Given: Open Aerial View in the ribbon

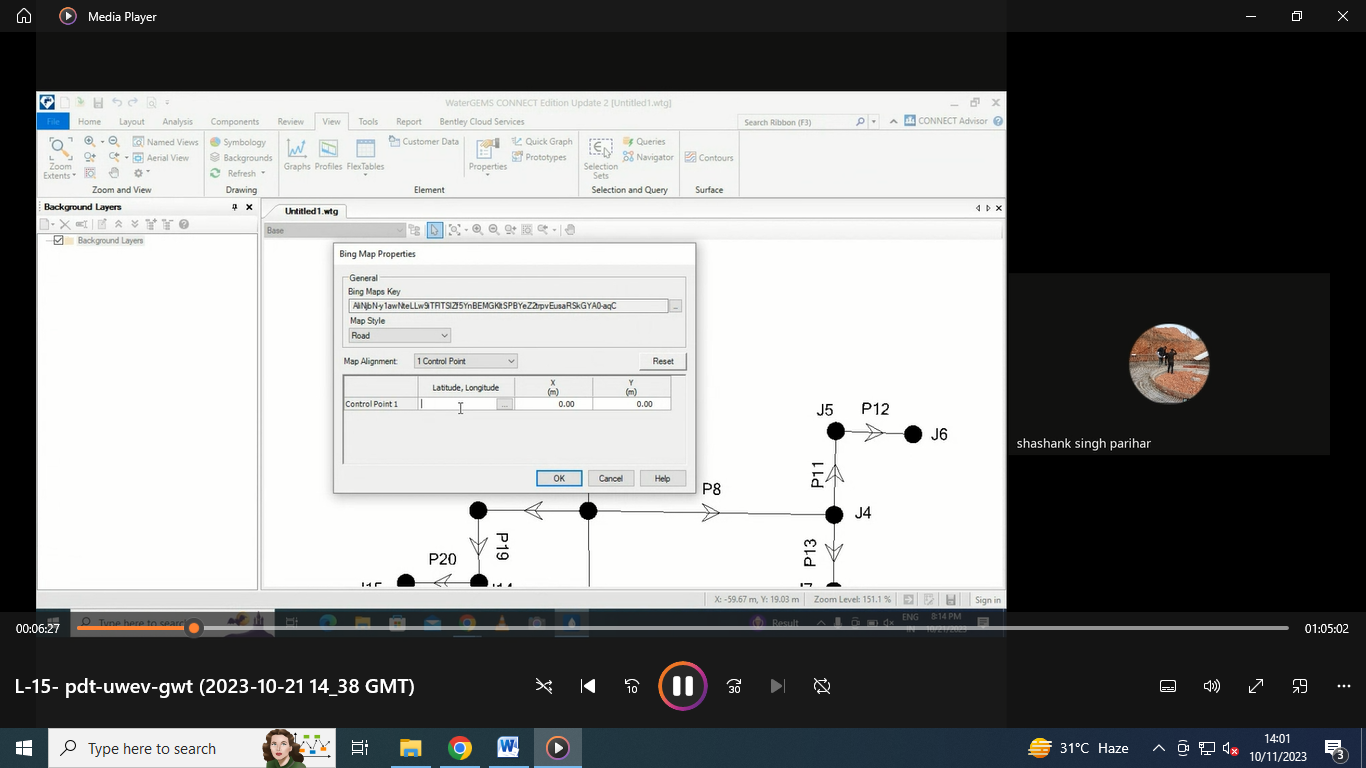Looking at the screenshot, I should click(161, 158).
